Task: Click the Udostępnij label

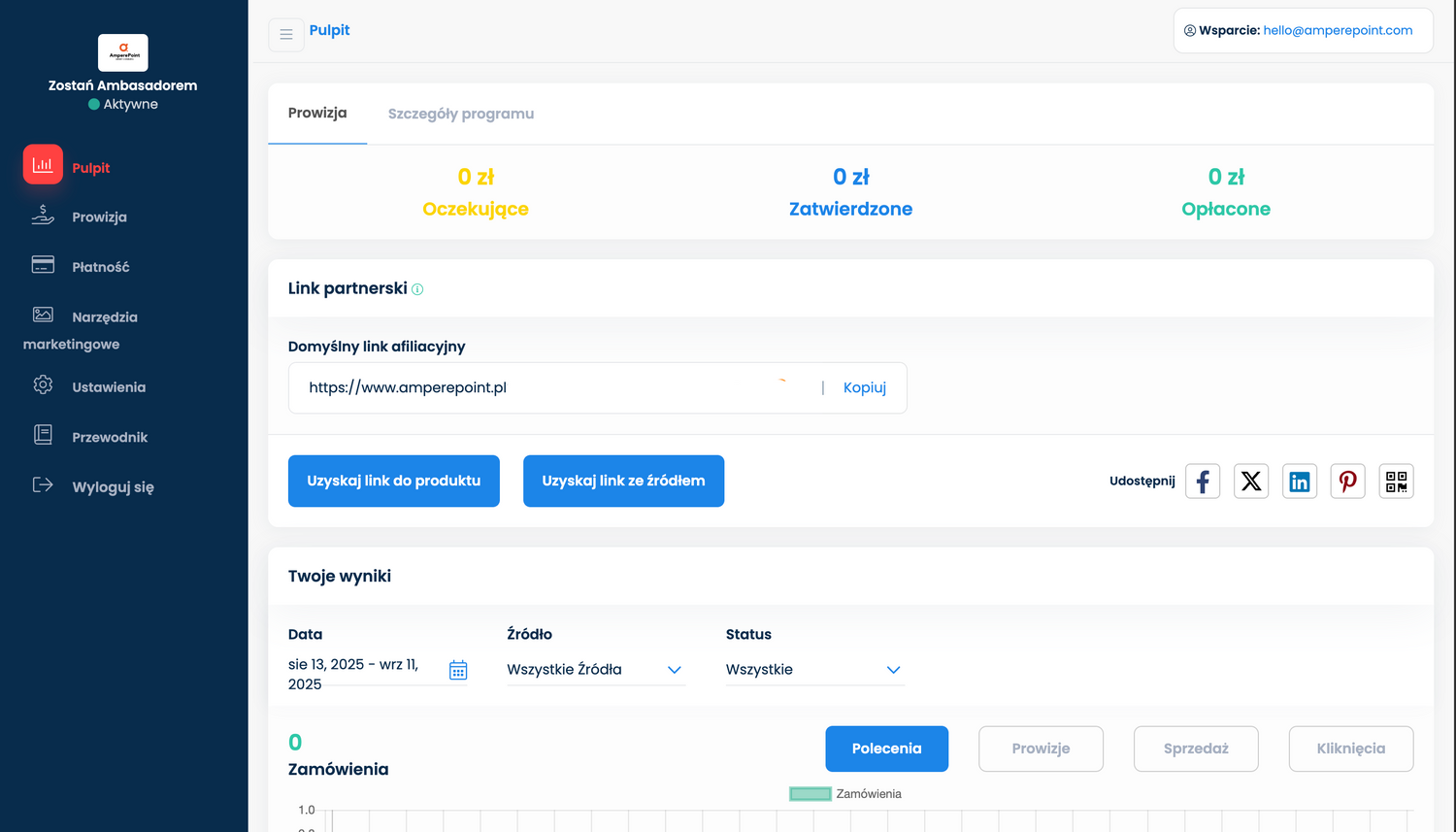Action: point(1142,481)
